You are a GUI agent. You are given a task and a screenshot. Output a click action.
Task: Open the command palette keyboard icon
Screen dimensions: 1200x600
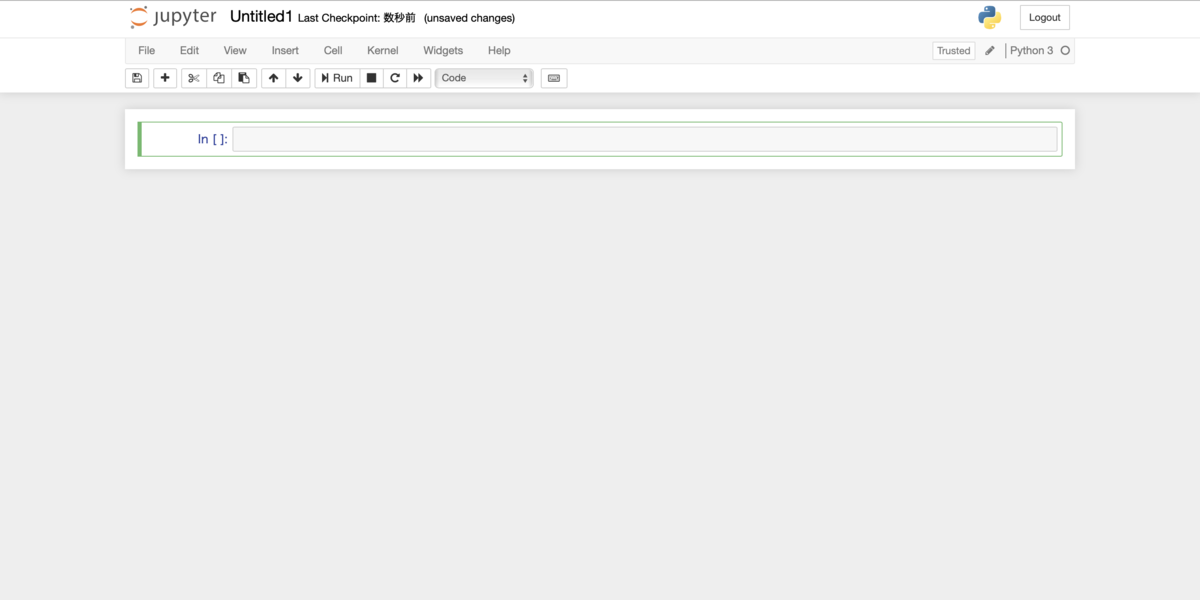(554, 78)
